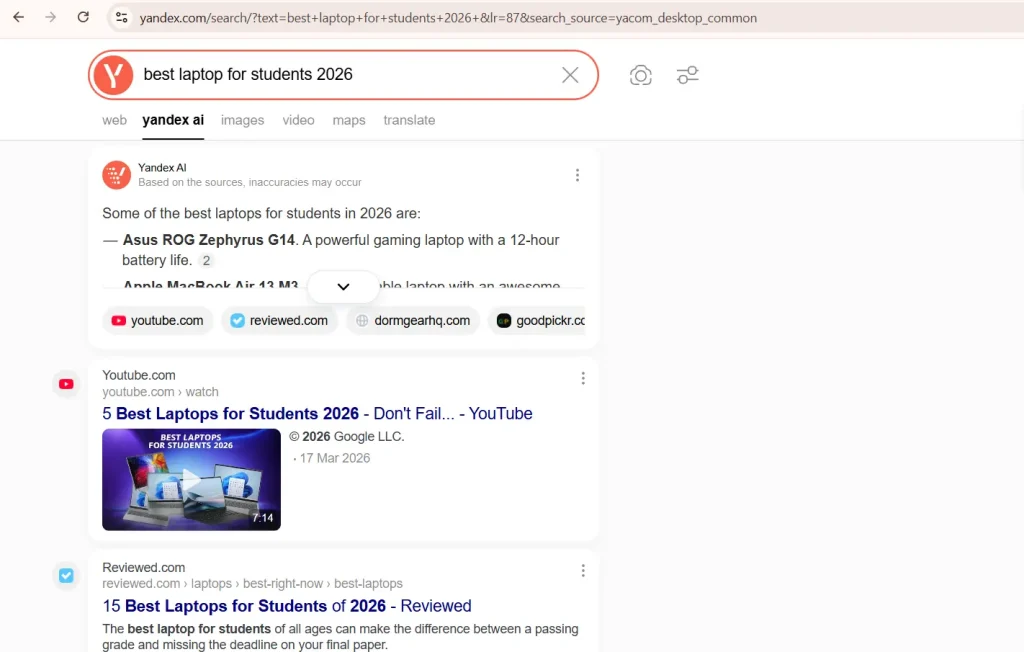This screenshot has height=652, width=1024.
Task: Click the browser address bar URL
Action: click(x=448, y=18)
